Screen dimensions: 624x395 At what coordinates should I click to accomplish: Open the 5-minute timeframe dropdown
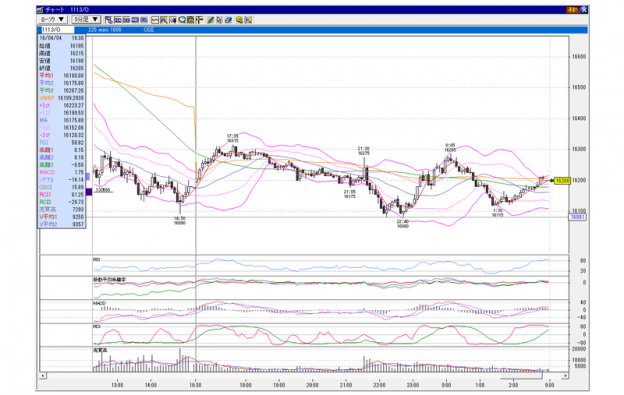[x=86, y=19]
